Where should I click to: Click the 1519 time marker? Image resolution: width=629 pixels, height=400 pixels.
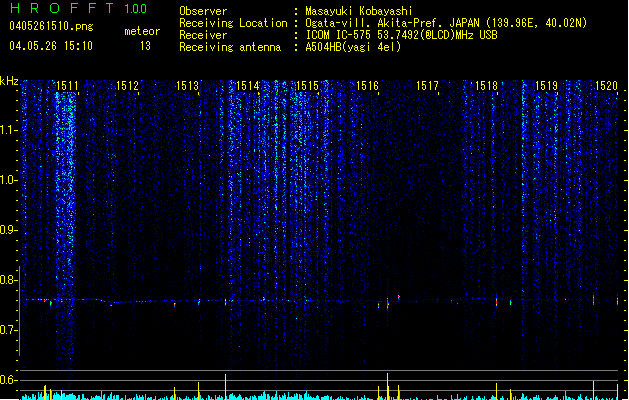(x=547, y=85)
